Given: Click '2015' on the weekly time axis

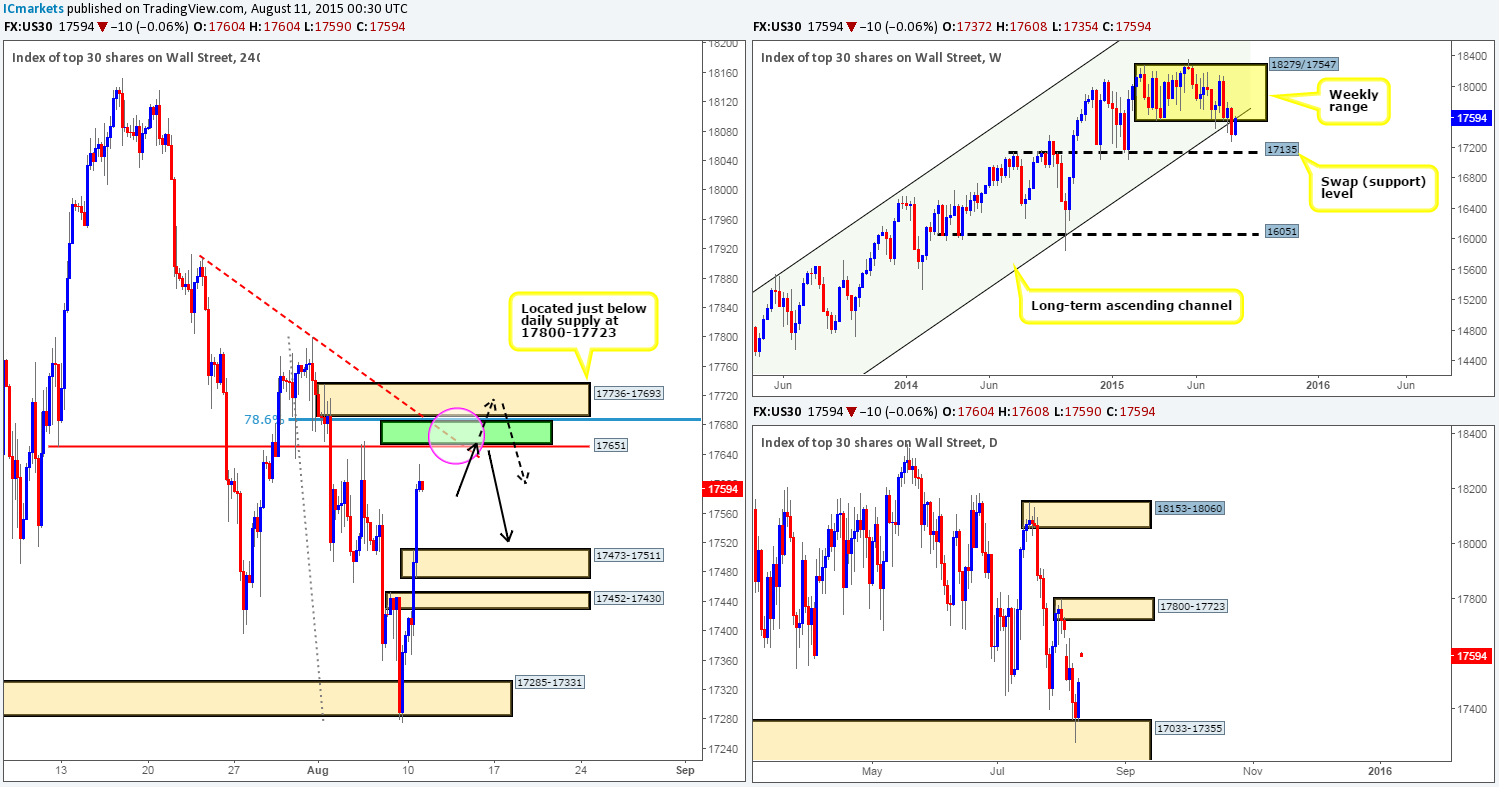Looking at the screenshot, I should [1112, 385].
